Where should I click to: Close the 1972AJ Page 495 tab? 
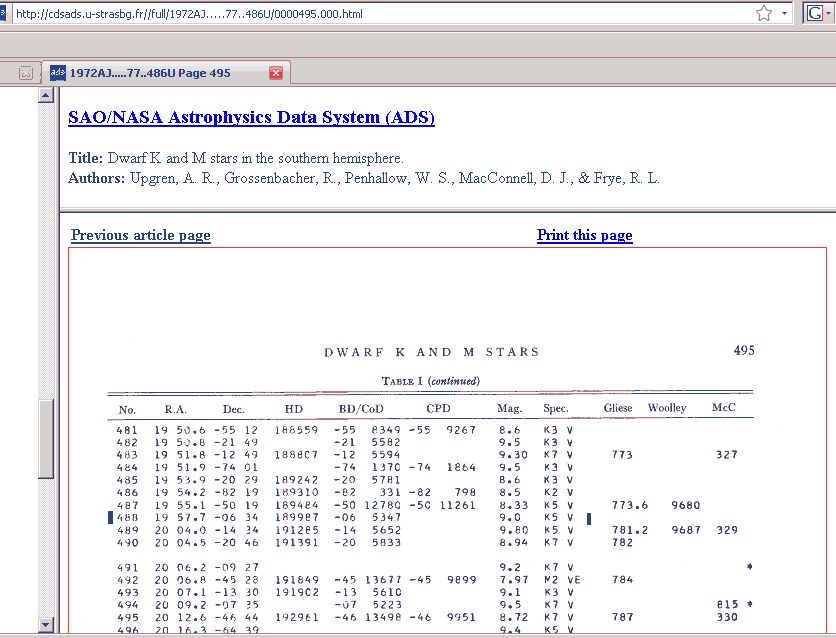276,73
